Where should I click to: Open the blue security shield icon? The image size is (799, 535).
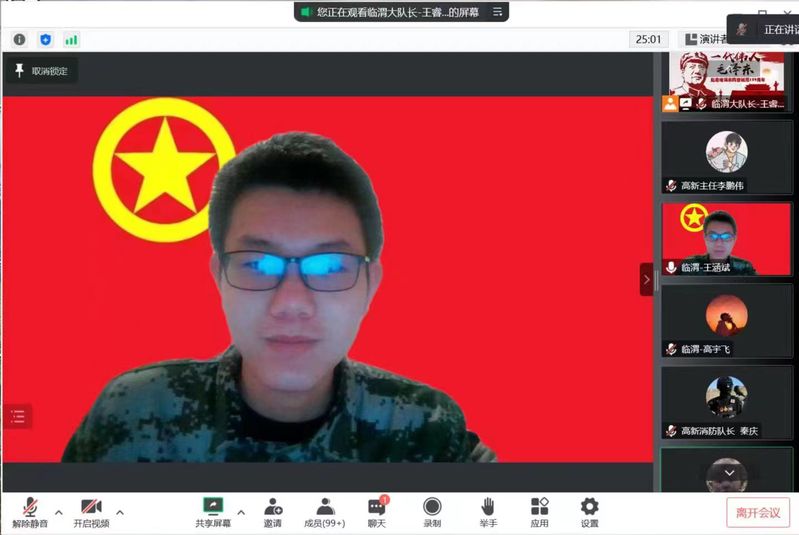45,39
